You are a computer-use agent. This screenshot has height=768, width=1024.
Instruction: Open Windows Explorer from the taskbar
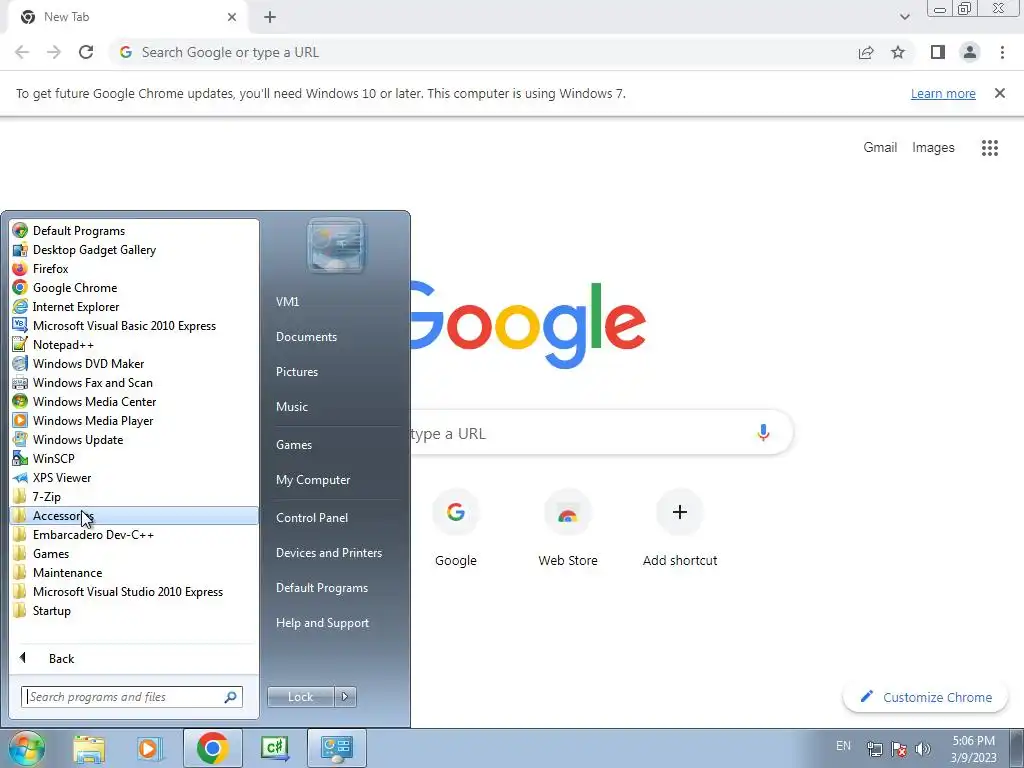tap(89, 748)
